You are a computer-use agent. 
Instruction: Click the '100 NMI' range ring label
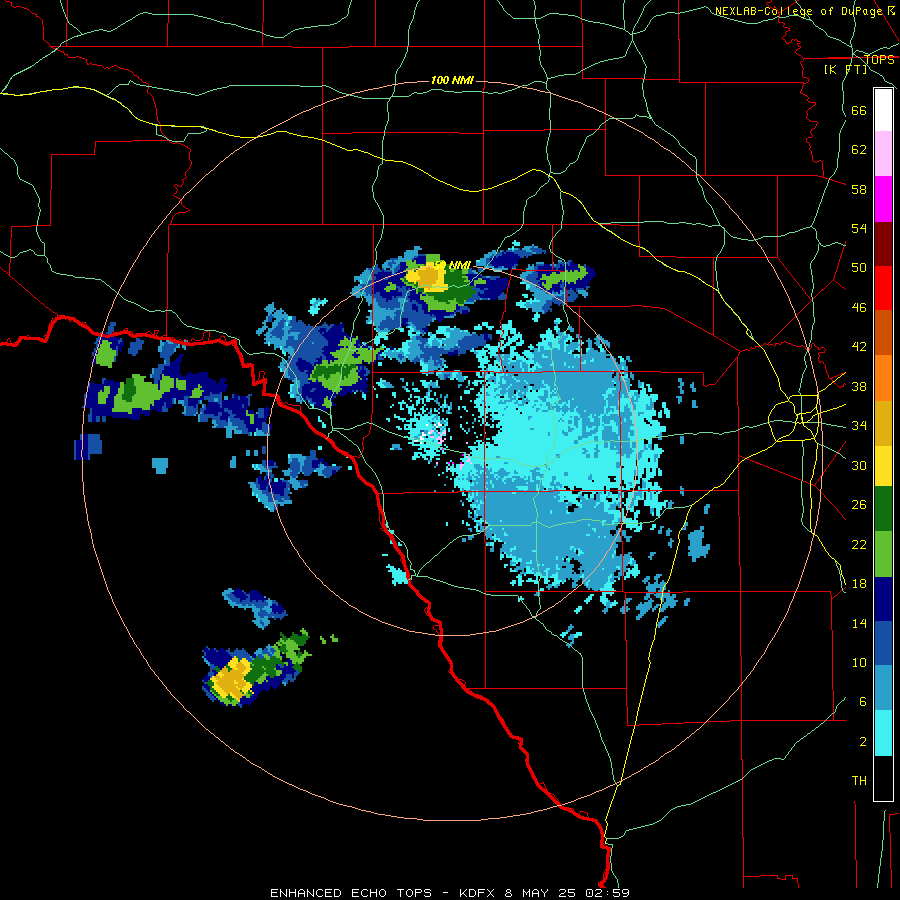coord(452,80)
